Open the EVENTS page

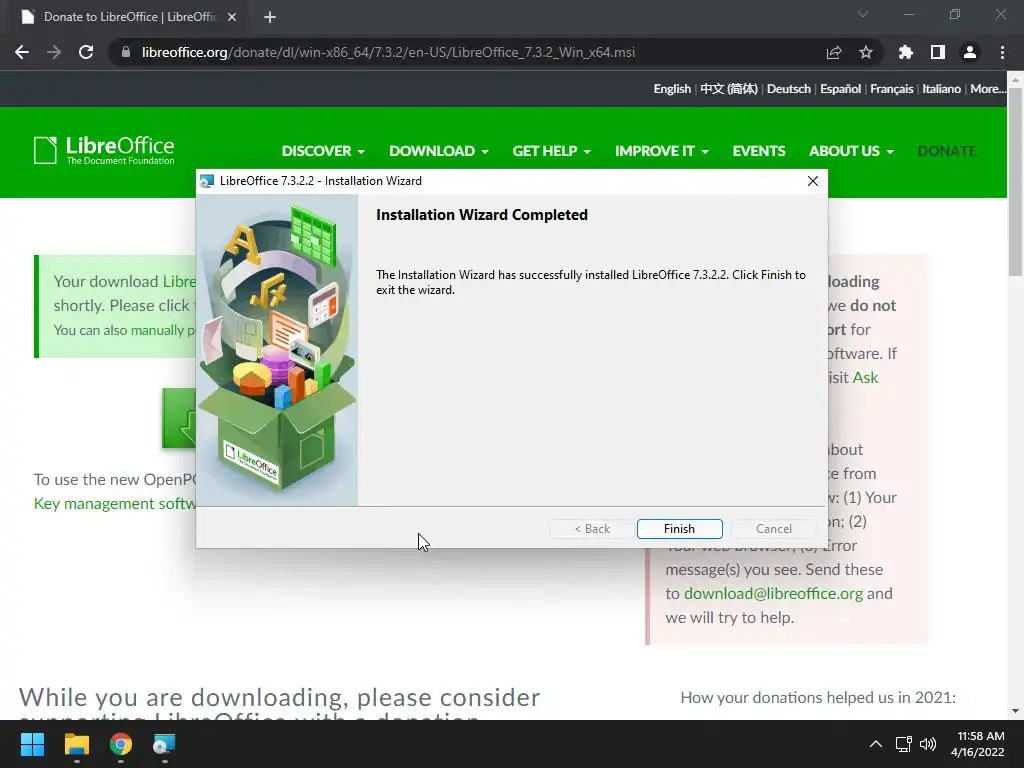point(759,151)
